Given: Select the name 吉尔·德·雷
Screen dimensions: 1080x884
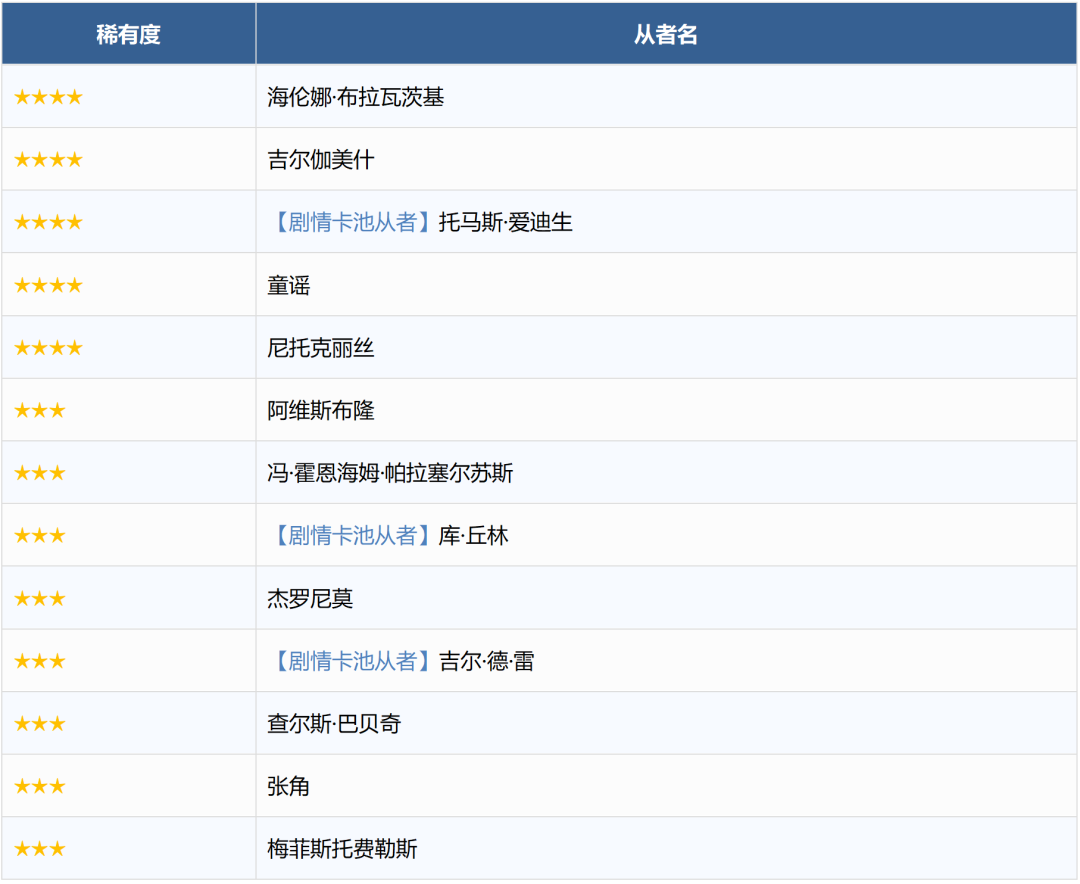Looking at the screenshot, I should point(486,661).
